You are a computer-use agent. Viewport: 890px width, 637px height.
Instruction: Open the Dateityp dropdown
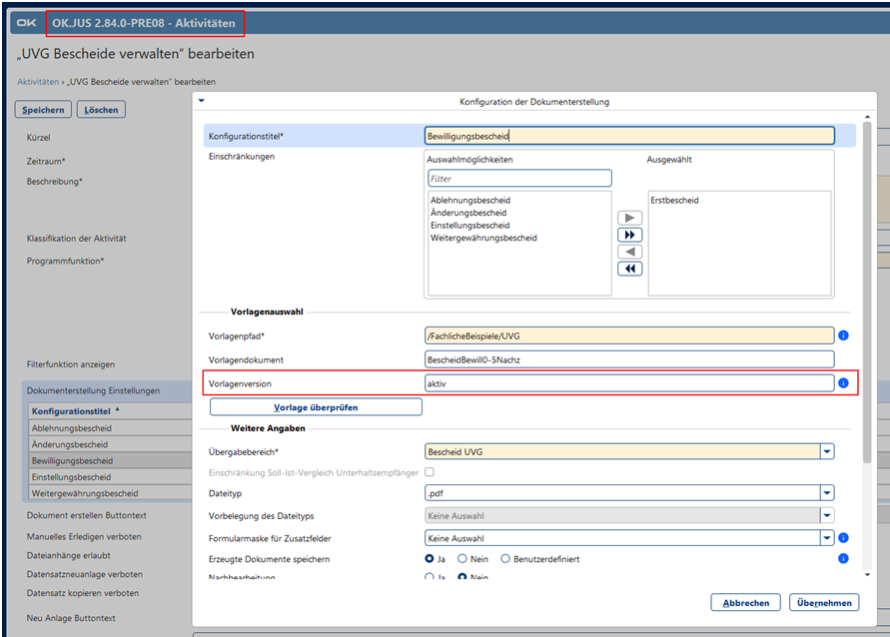827,493
